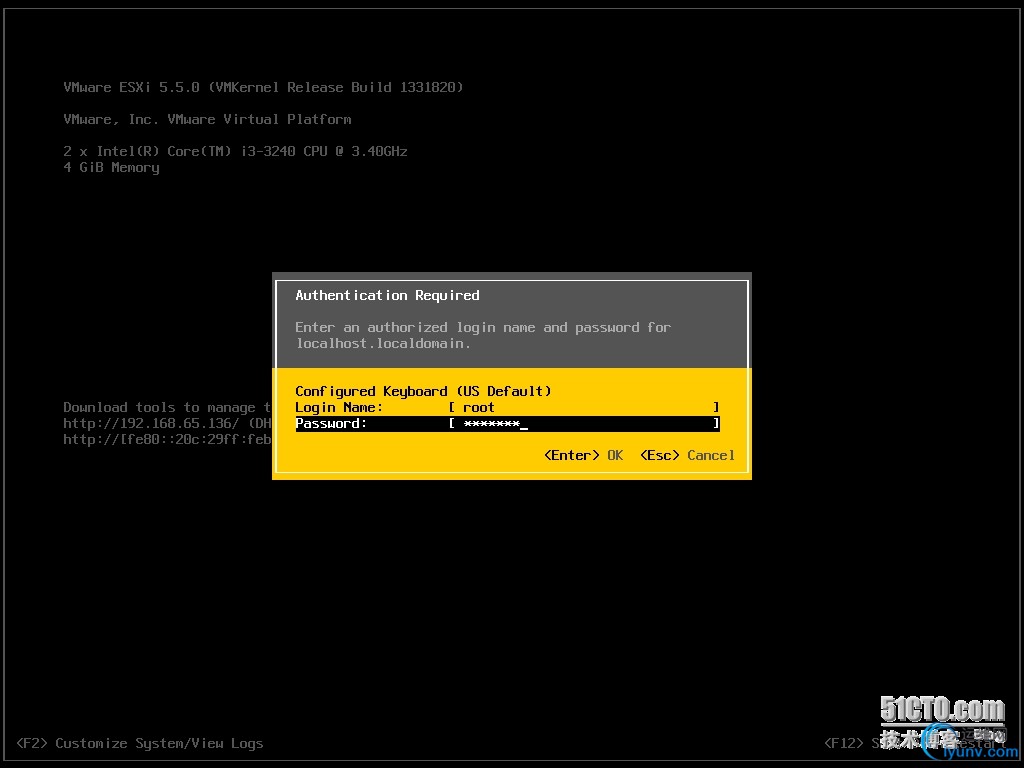Click the Authentication Required title
The image size is (1024, 768).
387,295
